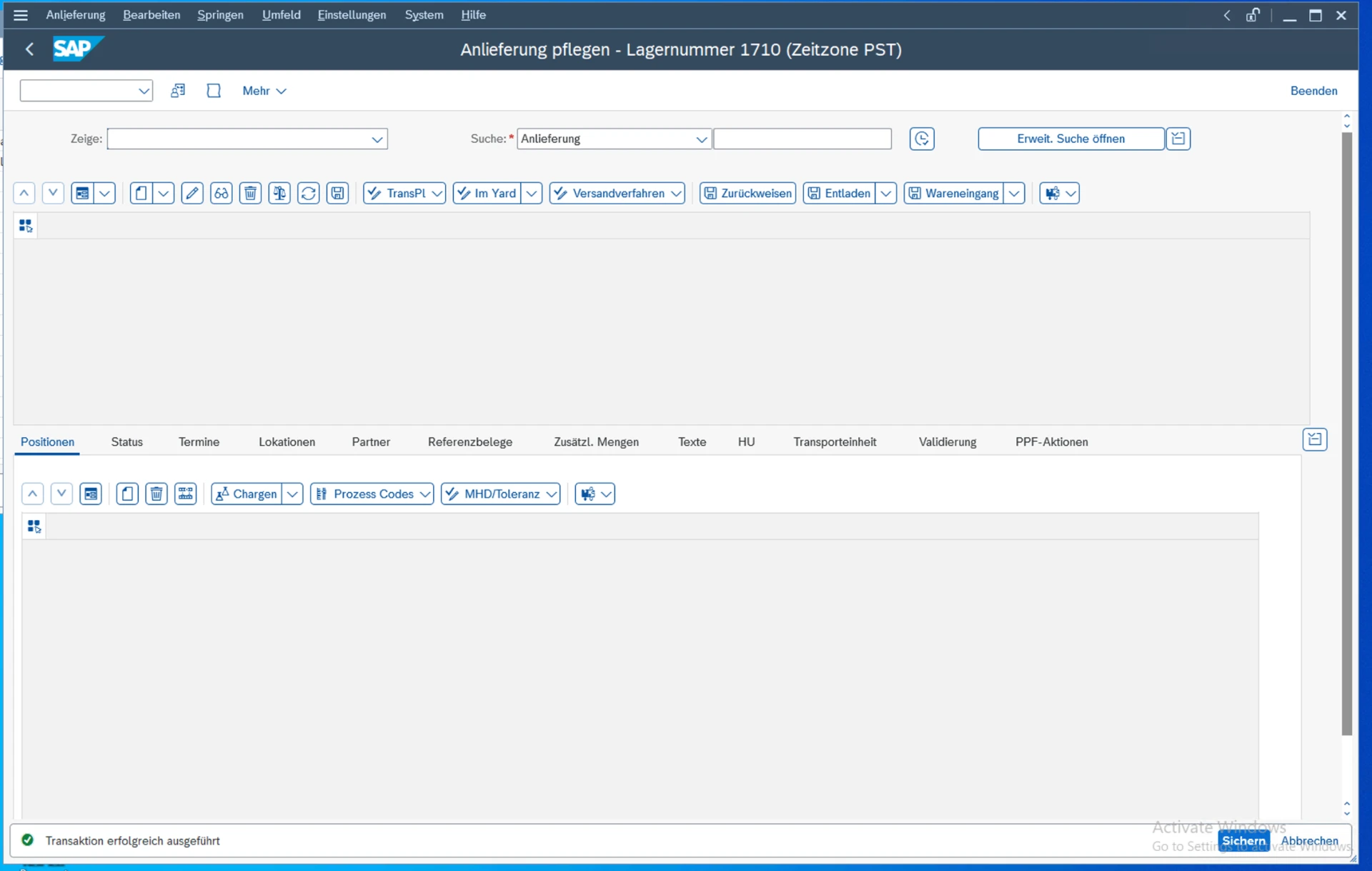Open the Springen menu
The width and height of the screenshot is (1372, 871).
click(220, 15)
